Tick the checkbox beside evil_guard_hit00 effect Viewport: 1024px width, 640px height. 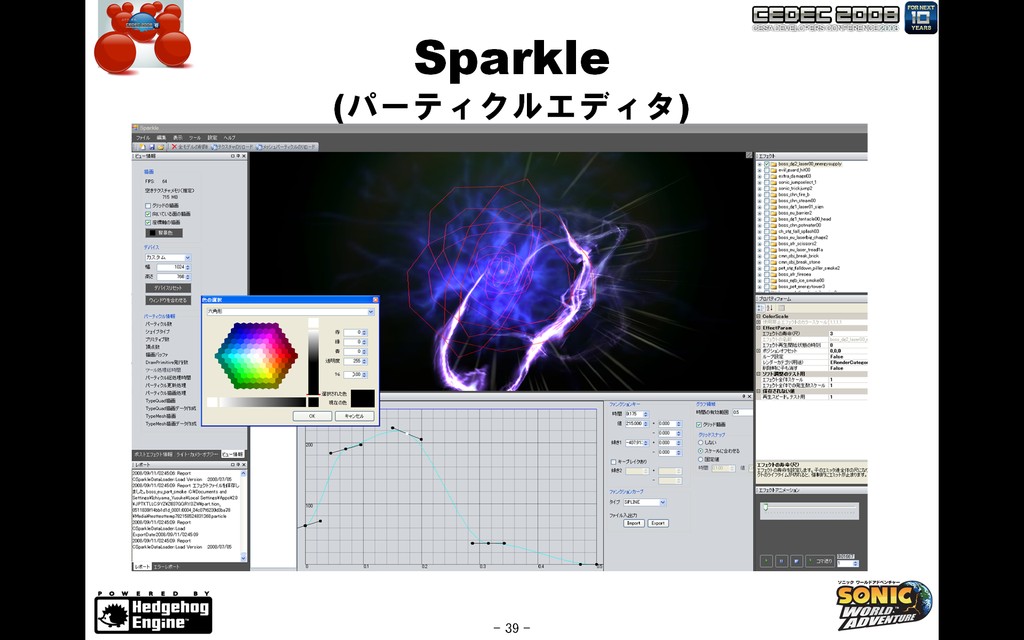pos(767,170)
